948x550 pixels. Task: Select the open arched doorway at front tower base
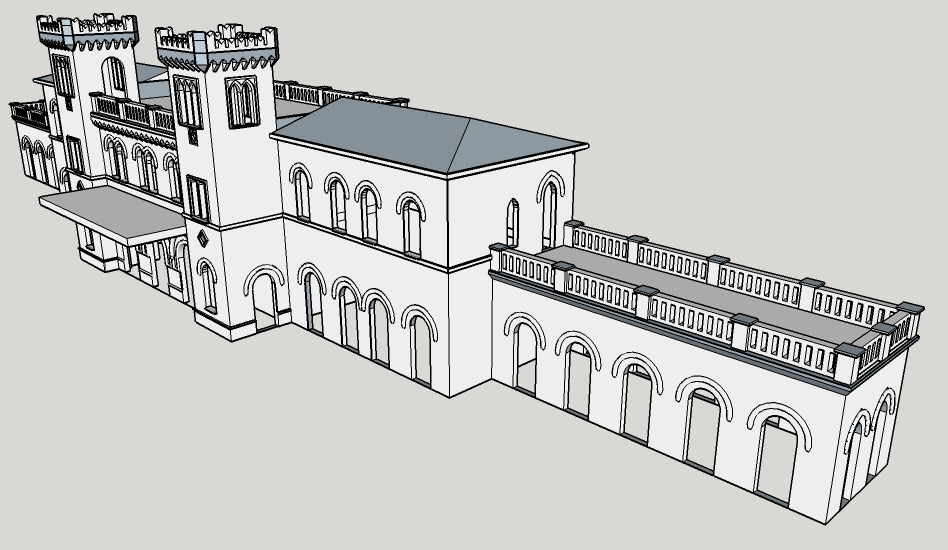(x=264, y=300)
